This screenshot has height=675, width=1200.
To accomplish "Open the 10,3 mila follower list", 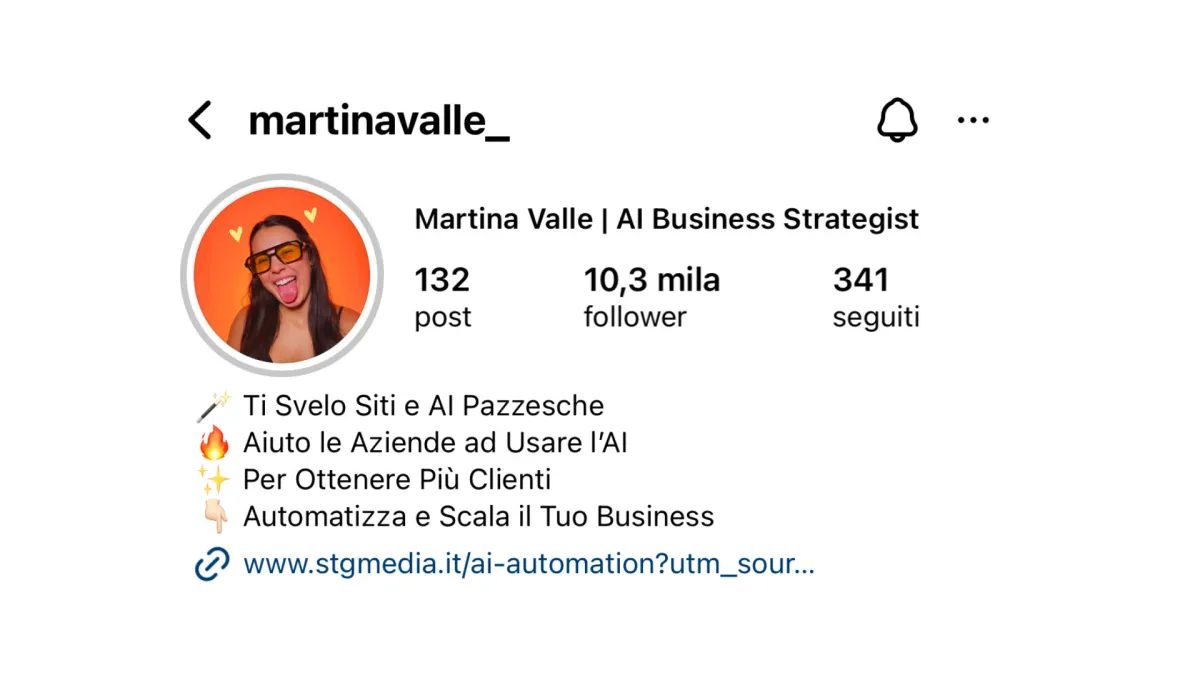I will pyautogui.click(x=652, y=297).
